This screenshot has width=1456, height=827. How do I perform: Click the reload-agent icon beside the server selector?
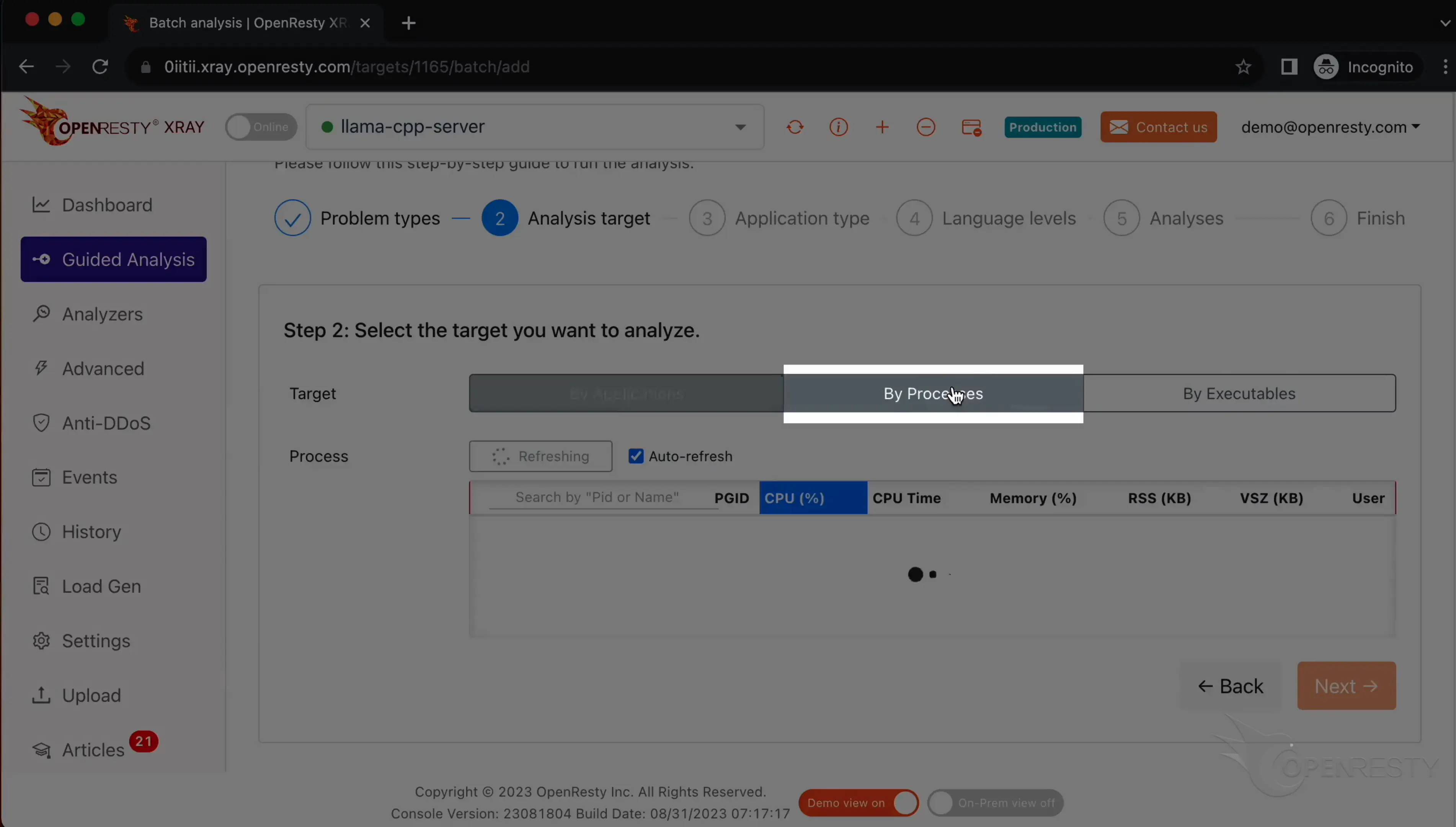pos(795,127)
